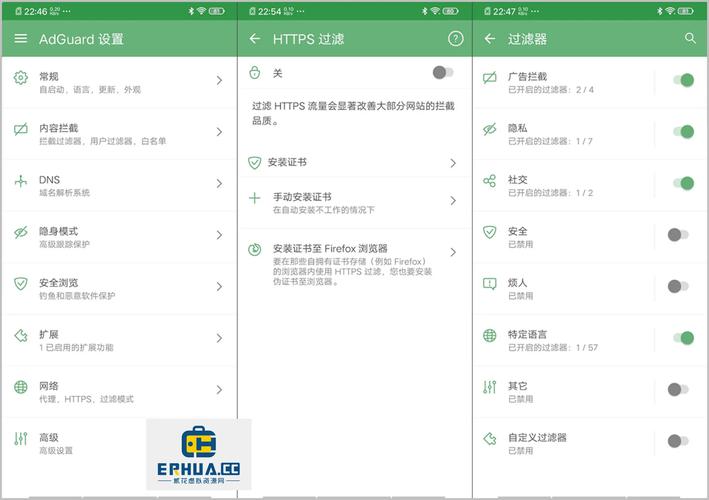Viewport: 709px width, 500px height.
Task: Tap the 安装证书 option
Action: point(355,162)
